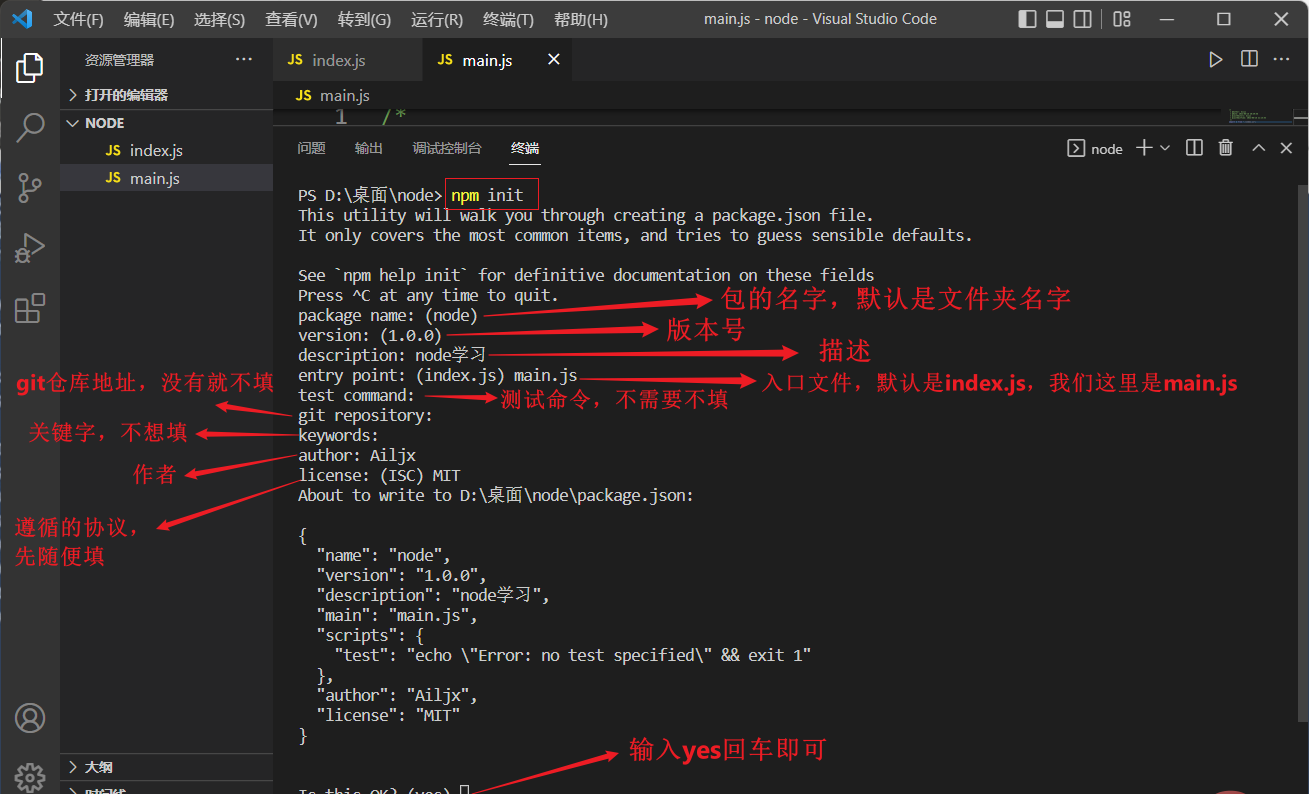Screen dimensions: 1309x794
Task: Expand the 大纲 outline section
Action: 166,767
